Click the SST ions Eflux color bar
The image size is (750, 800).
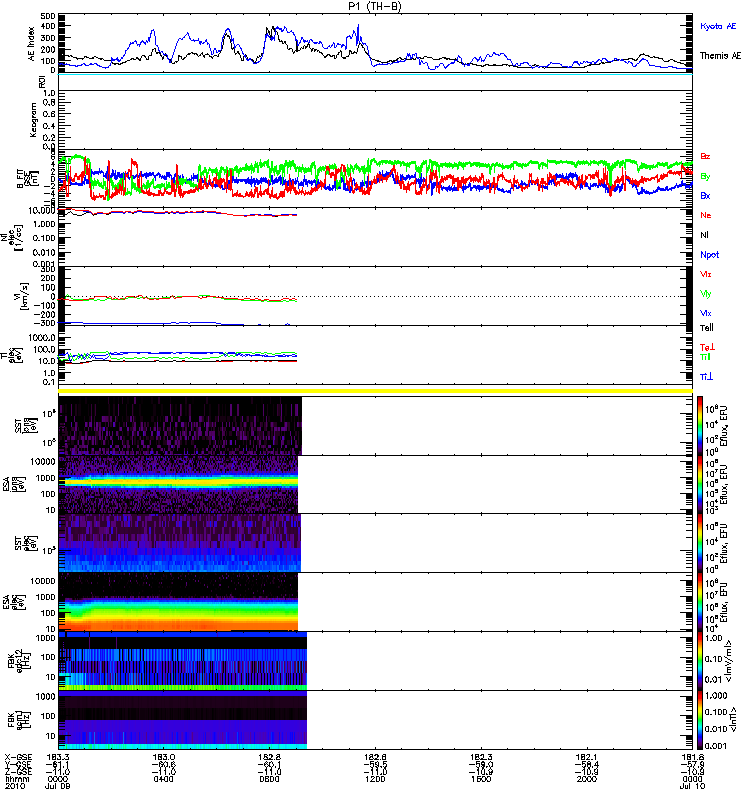(x=700, y=426)
